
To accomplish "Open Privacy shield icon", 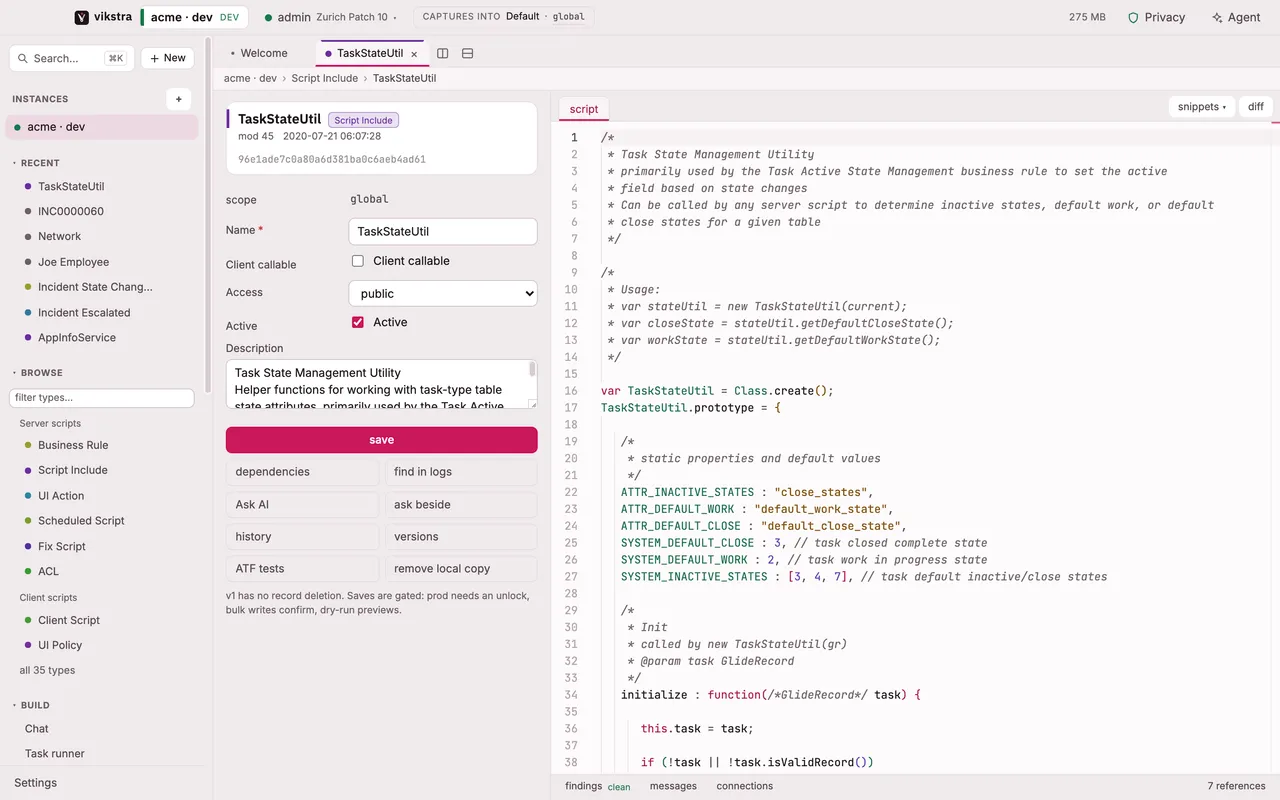I will click(x=1133, y=17).
